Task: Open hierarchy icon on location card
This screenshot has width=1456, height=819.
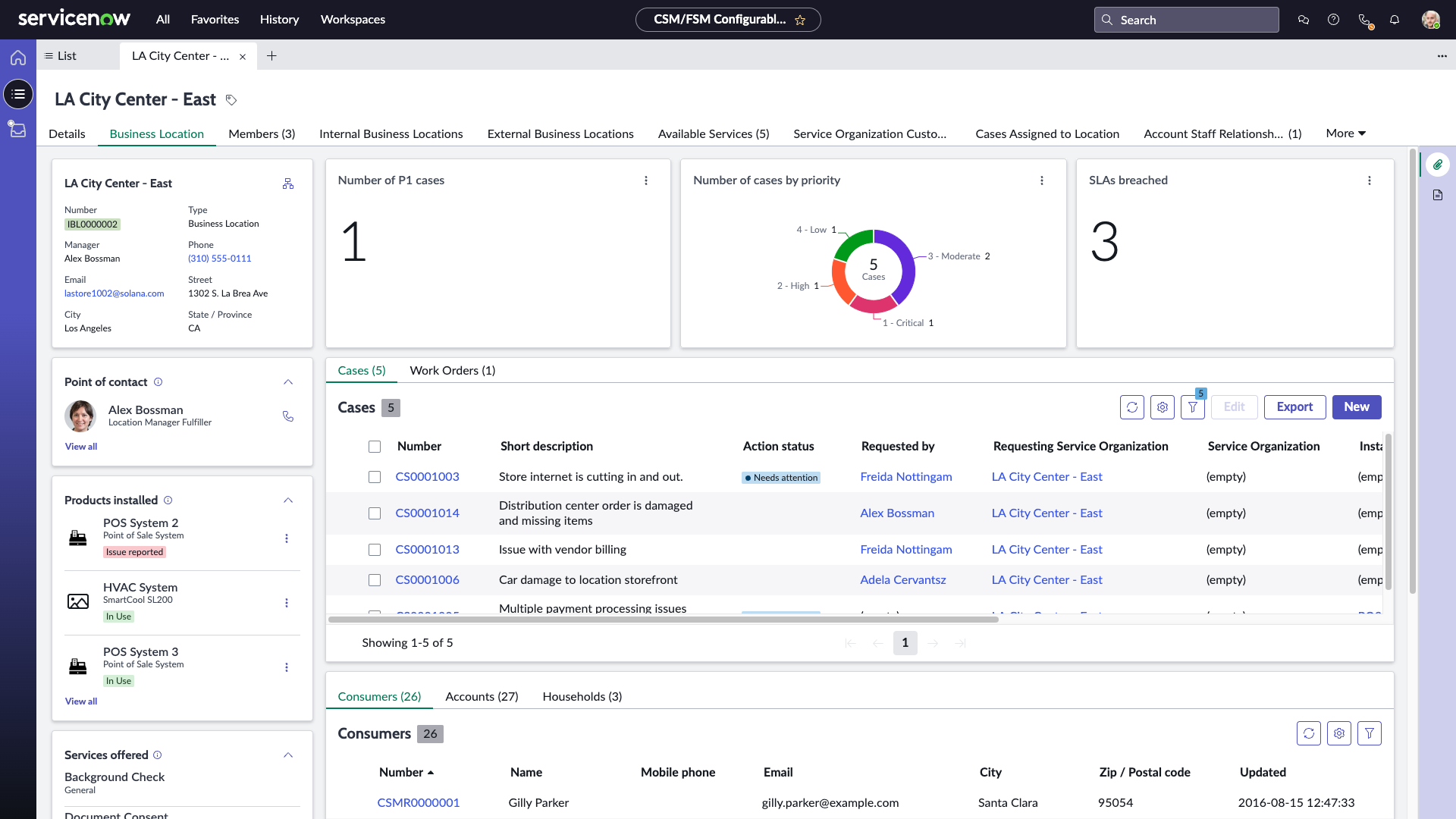Action: (288, 184)
